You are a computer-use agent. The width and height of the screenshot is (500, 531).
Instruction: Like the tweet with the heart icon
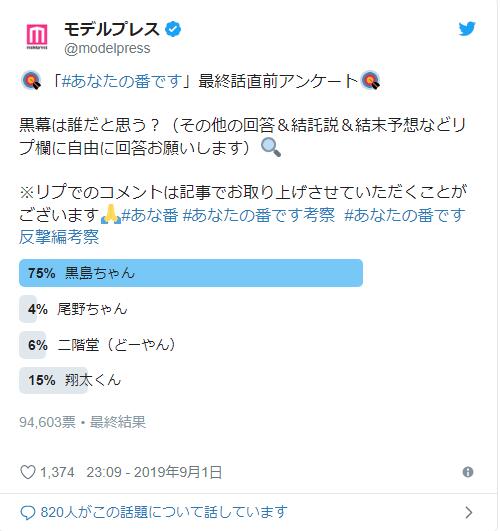click(x=28, y=472)
